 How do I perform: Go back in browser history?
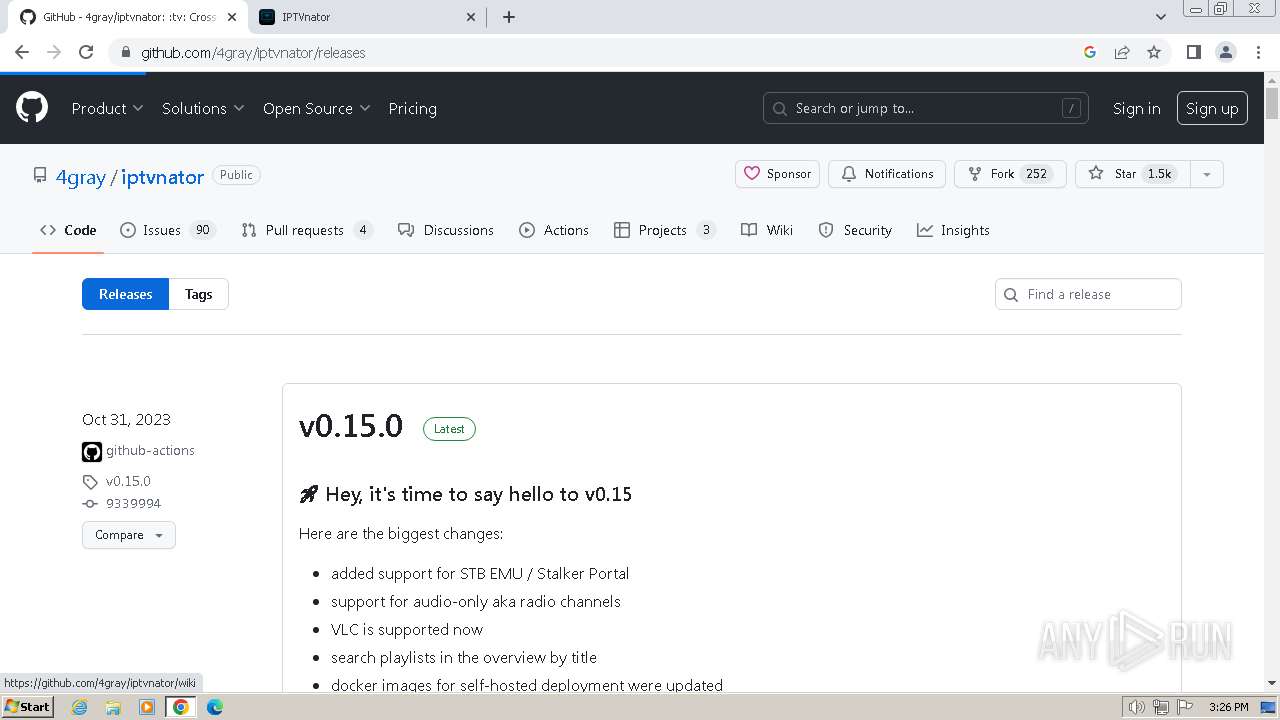(x=22, y=52)
